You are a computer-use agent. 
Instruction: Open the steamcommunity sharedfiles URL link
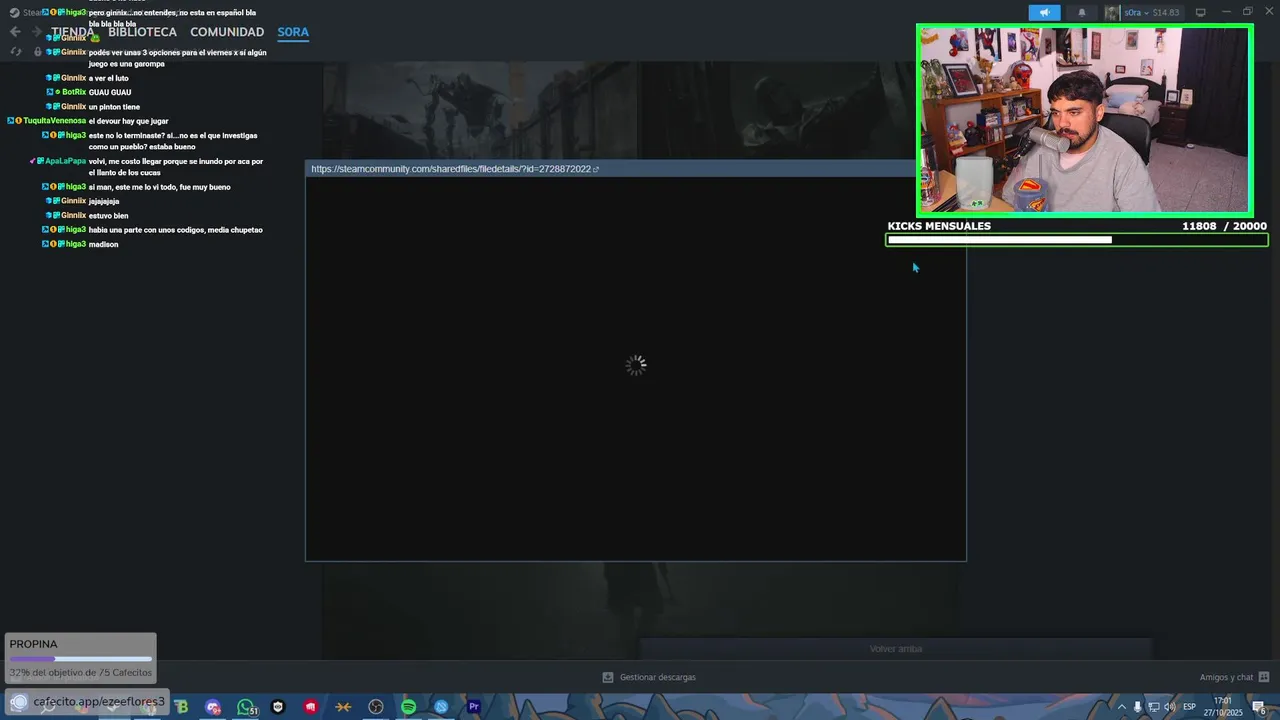[x=451, y=169]
